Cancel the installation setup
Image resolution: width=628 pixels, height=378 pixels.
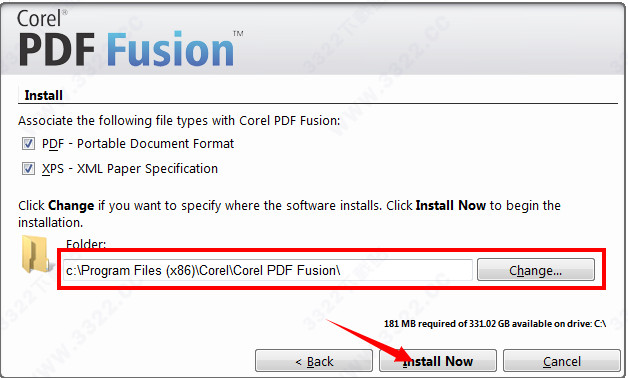(562, 361)
